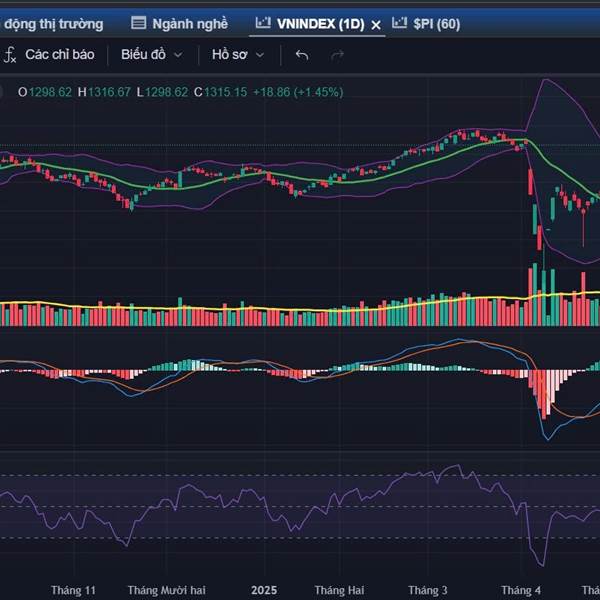Click the 2025 time axis label

(x=264, y=590)
